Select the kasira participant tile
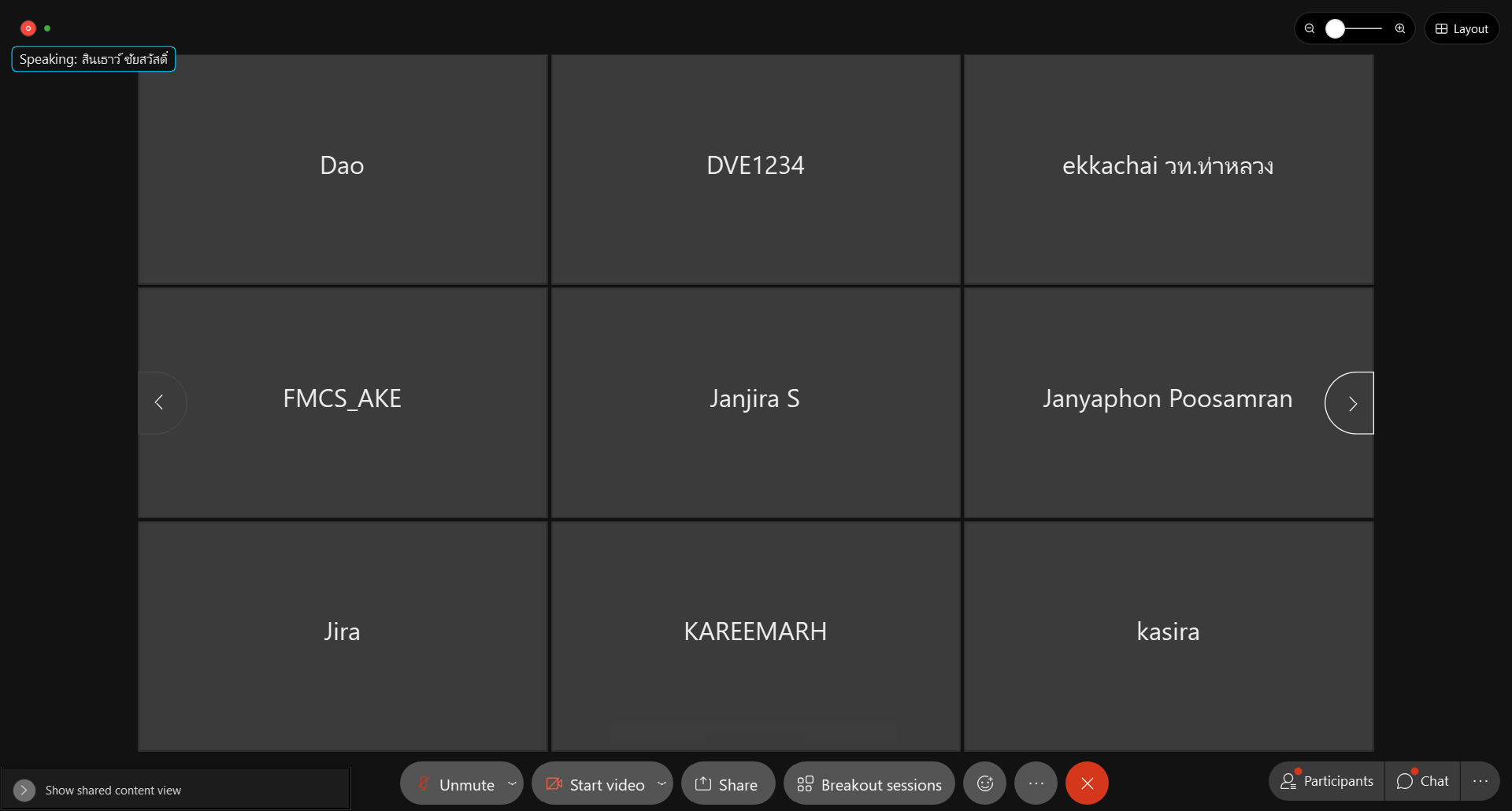 click(1169, 636)
